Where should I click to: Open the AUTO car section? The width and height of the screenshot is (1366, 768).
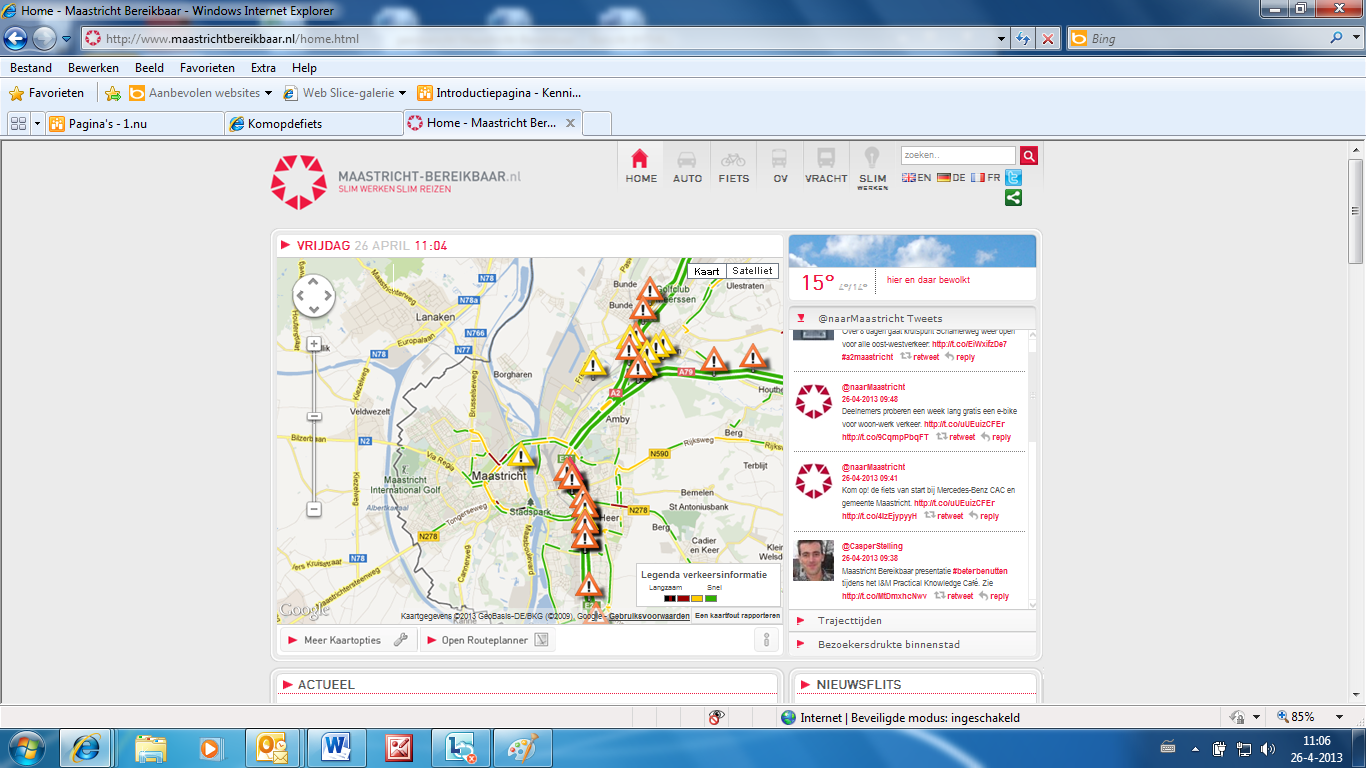[687, 166]
